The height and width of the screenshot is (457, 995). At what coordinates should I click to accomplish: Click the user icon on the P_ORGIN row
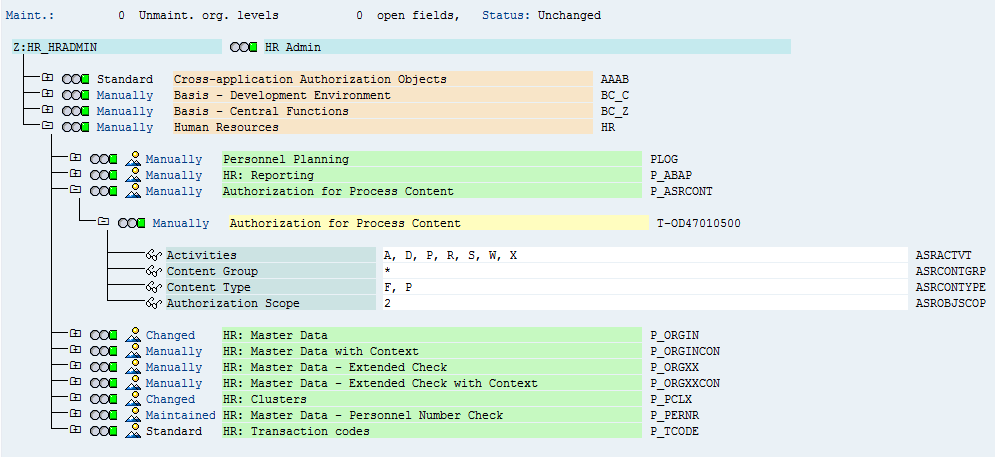click(x=133, y=334)
